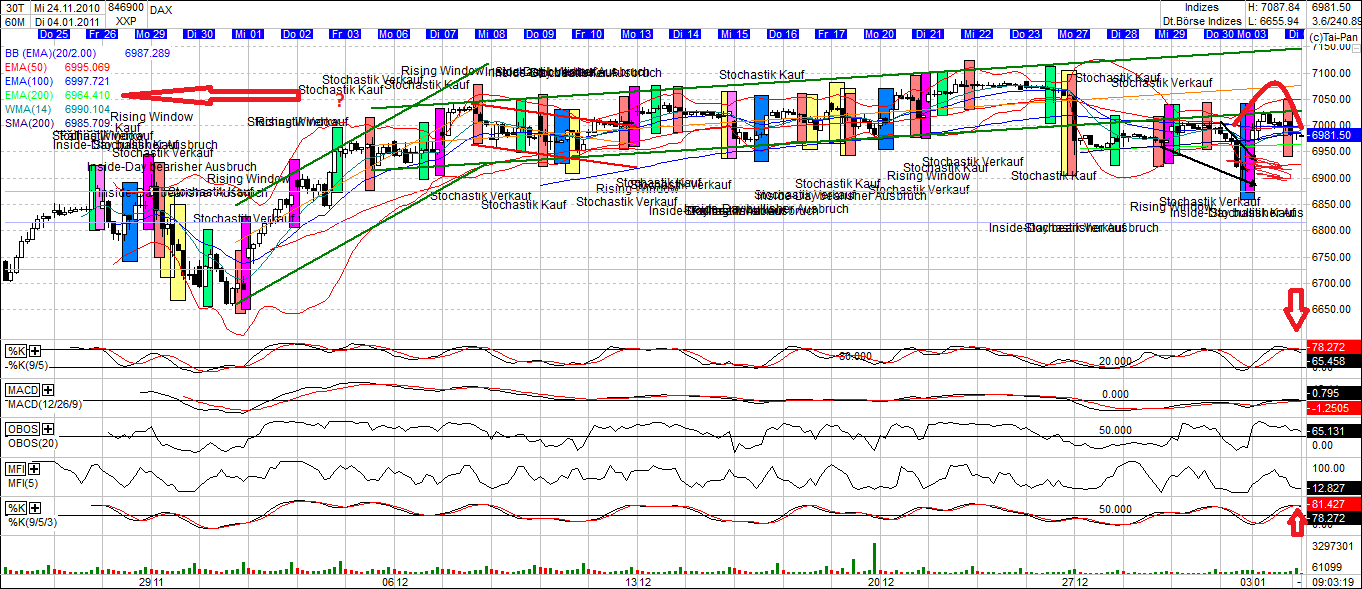Select the OBOS indicator label box
Image resolution: width=1362 pixels, height=589 pixels.
(x=23, y=428)
